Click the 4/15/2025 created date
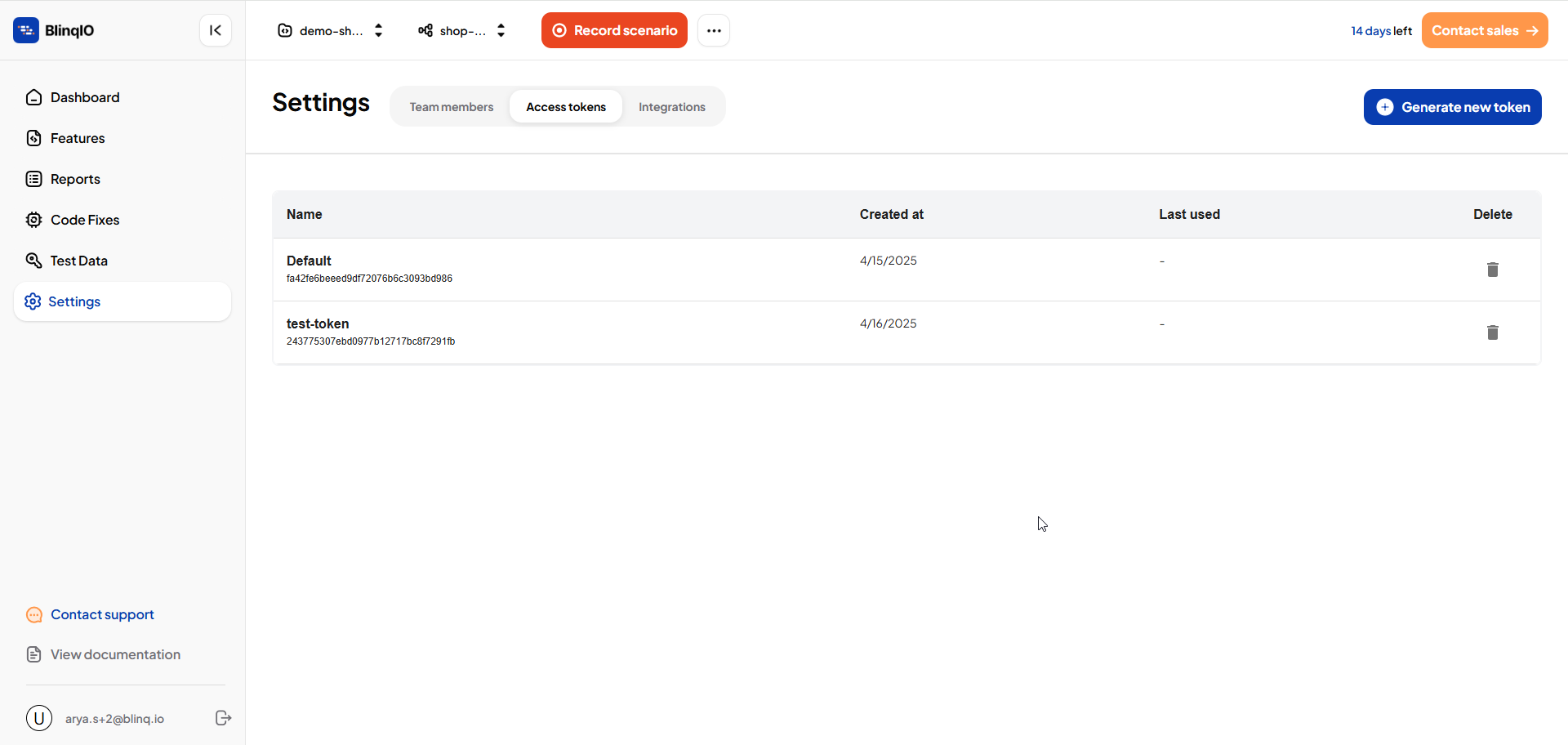This screenshot has width=1568, height=745. click(889, 261)
